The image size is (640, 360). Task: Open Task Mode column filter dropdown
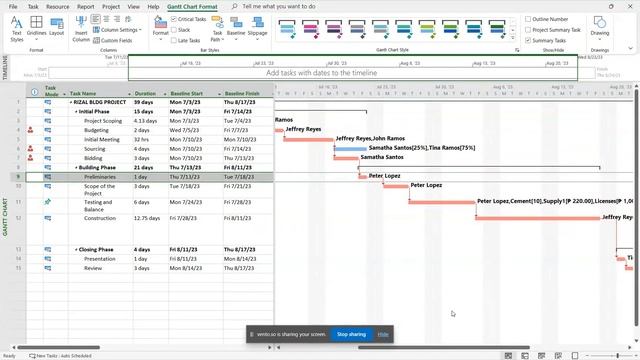tap(64, 94)
